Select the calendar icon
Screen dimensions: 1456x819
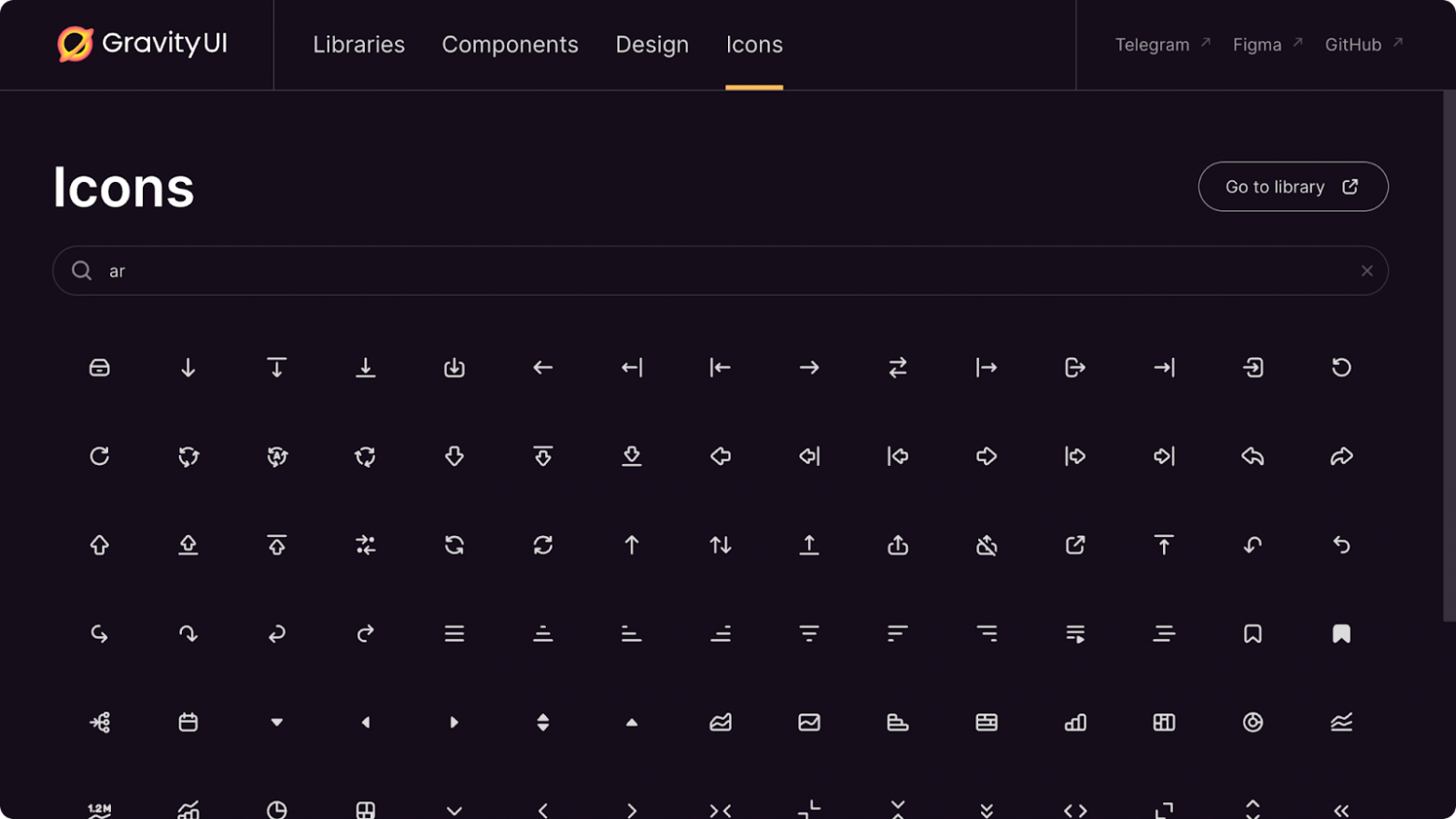click(188, 721)
